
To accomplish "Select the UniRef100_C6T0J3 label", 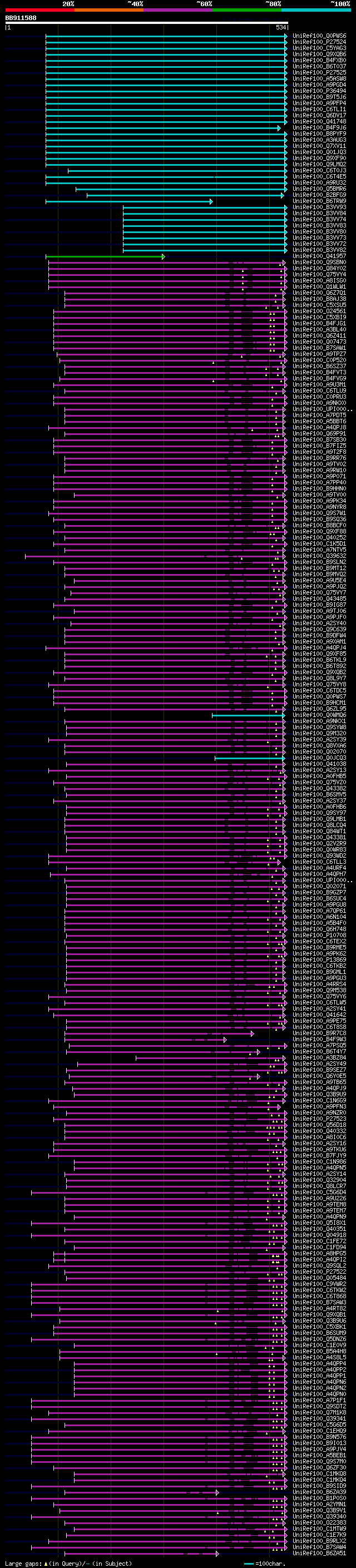I will (319, 170).
